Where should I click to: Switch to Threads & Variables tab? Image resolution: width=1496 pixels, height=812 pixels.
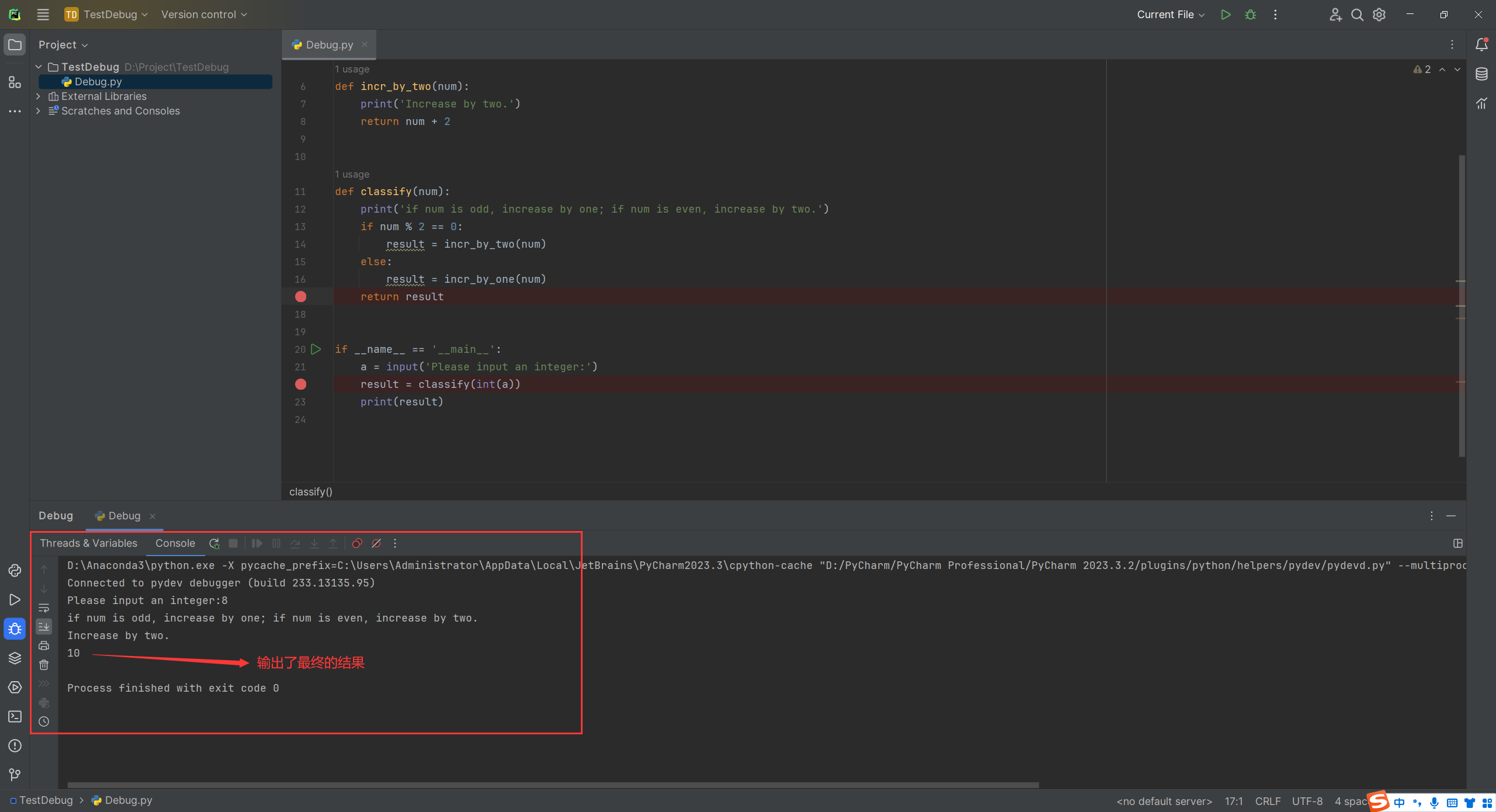coord(89,543)
